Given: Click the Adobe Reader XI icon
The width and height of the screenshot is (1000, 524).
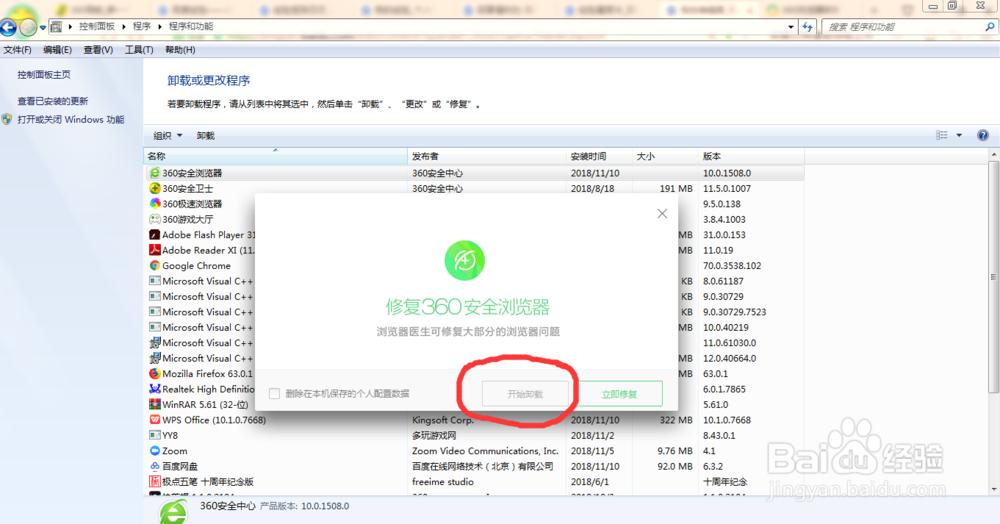Looking at the screenshot, I should coord(154,250).
